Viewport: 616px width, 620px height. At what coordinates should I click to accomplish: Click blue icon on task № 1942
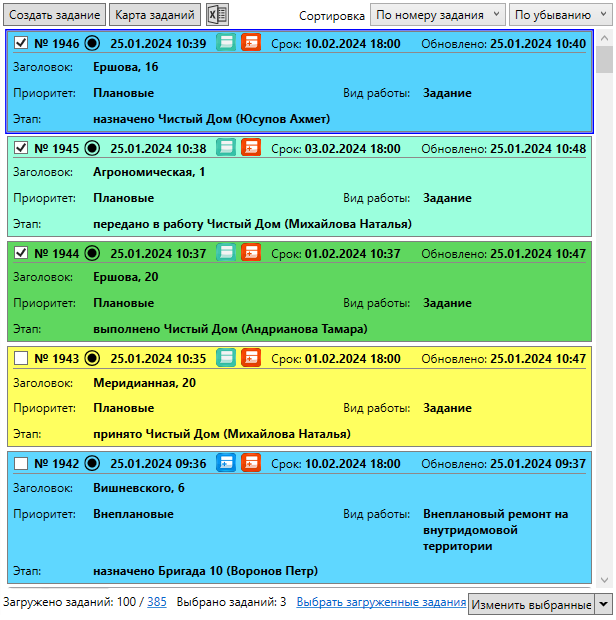[226, 463]
